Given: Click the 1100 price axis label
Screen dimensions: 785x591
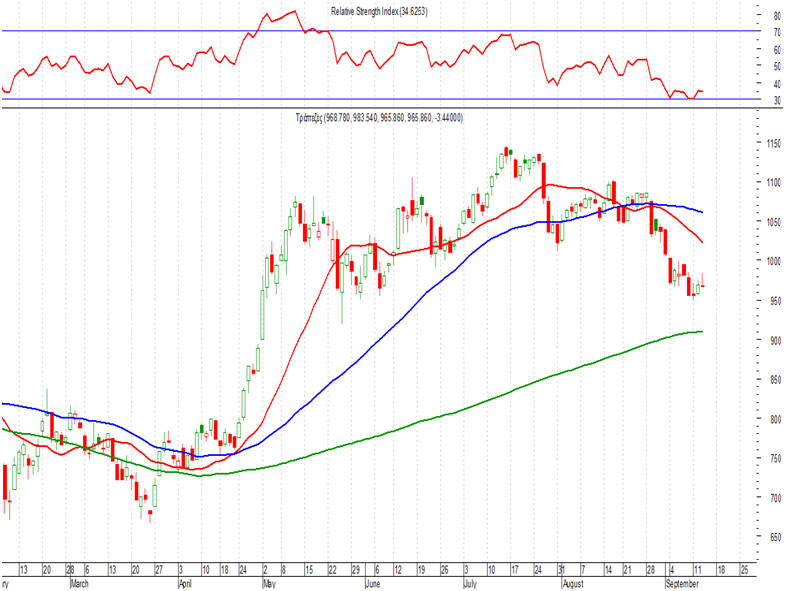Looking at the screenshot, I should [x=773, y=183].
